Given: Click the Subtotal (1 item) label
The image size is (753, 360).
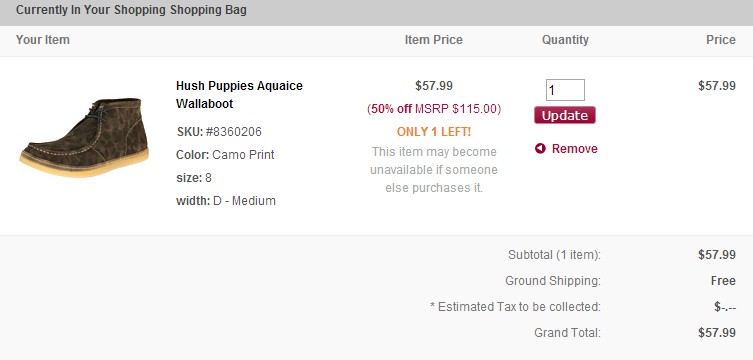Looking at the screenshot, I should tap(555, 255).
